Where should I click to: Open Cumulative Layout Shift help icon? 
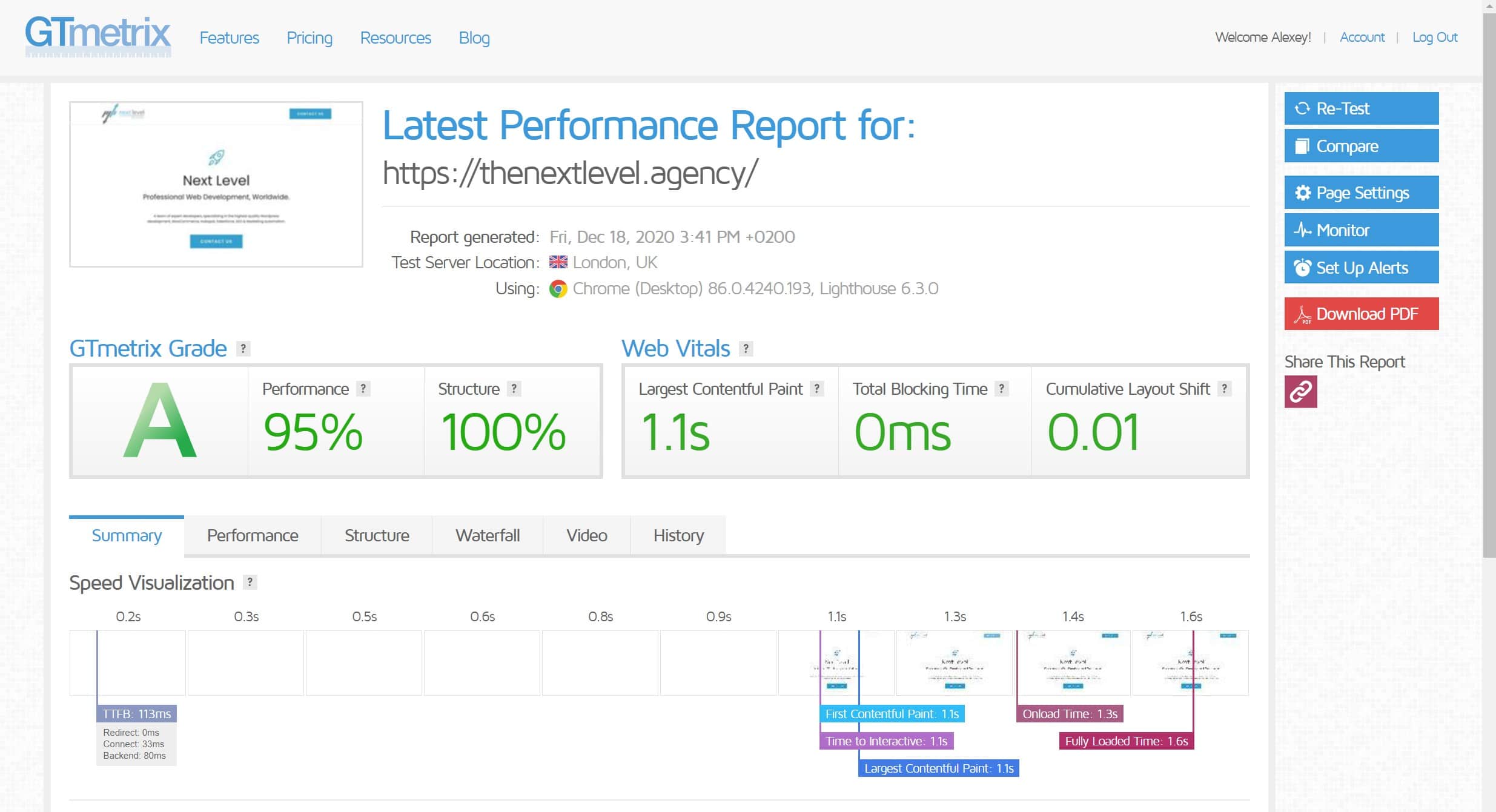[x=1224, y=389]
